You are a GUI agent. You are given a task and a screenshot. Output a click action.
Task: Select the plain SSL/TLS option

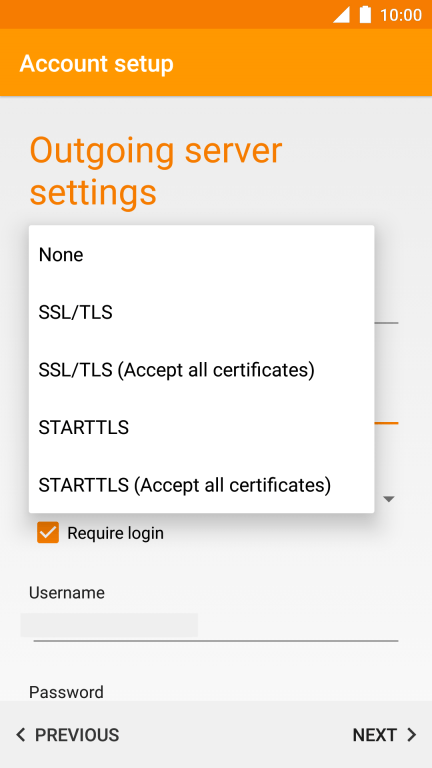click(x=201, y=312)
